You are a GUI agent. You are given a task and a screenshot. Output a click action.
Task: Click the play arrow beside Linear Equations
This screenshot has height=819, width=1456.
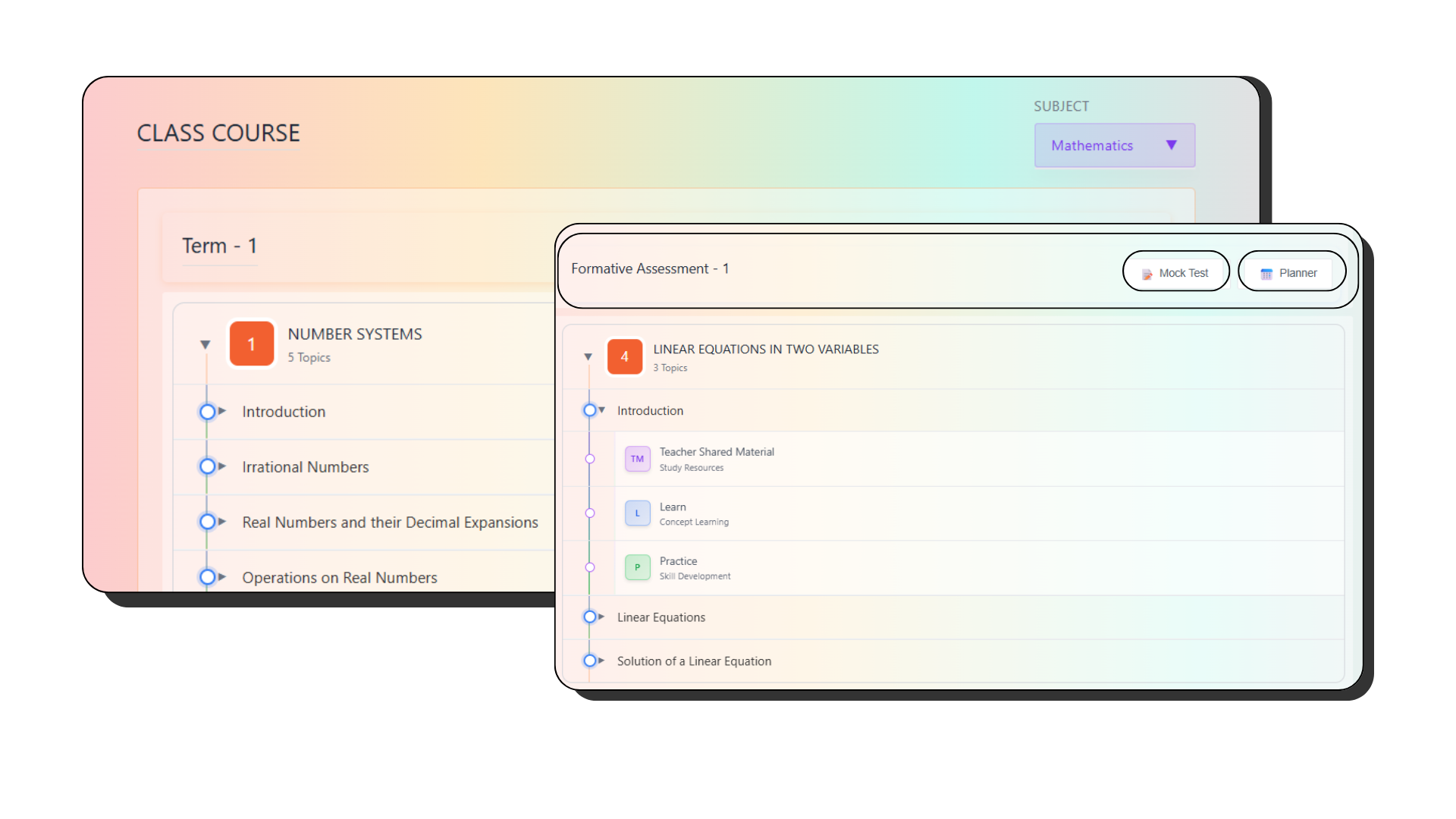coord(600,617)
